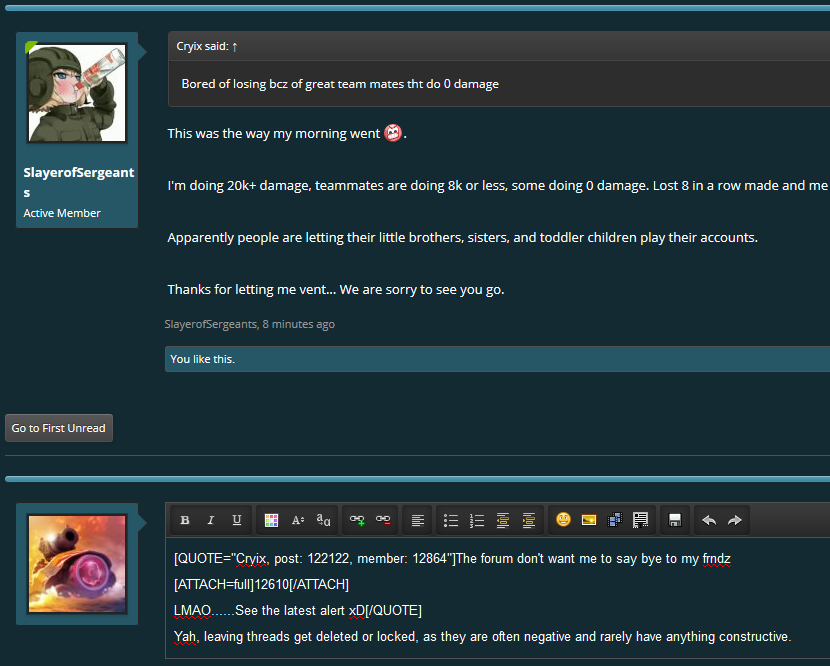Toggle bold formatting in editor
The width and height of the screenshot is (830, 666).
tap(185, 520)
